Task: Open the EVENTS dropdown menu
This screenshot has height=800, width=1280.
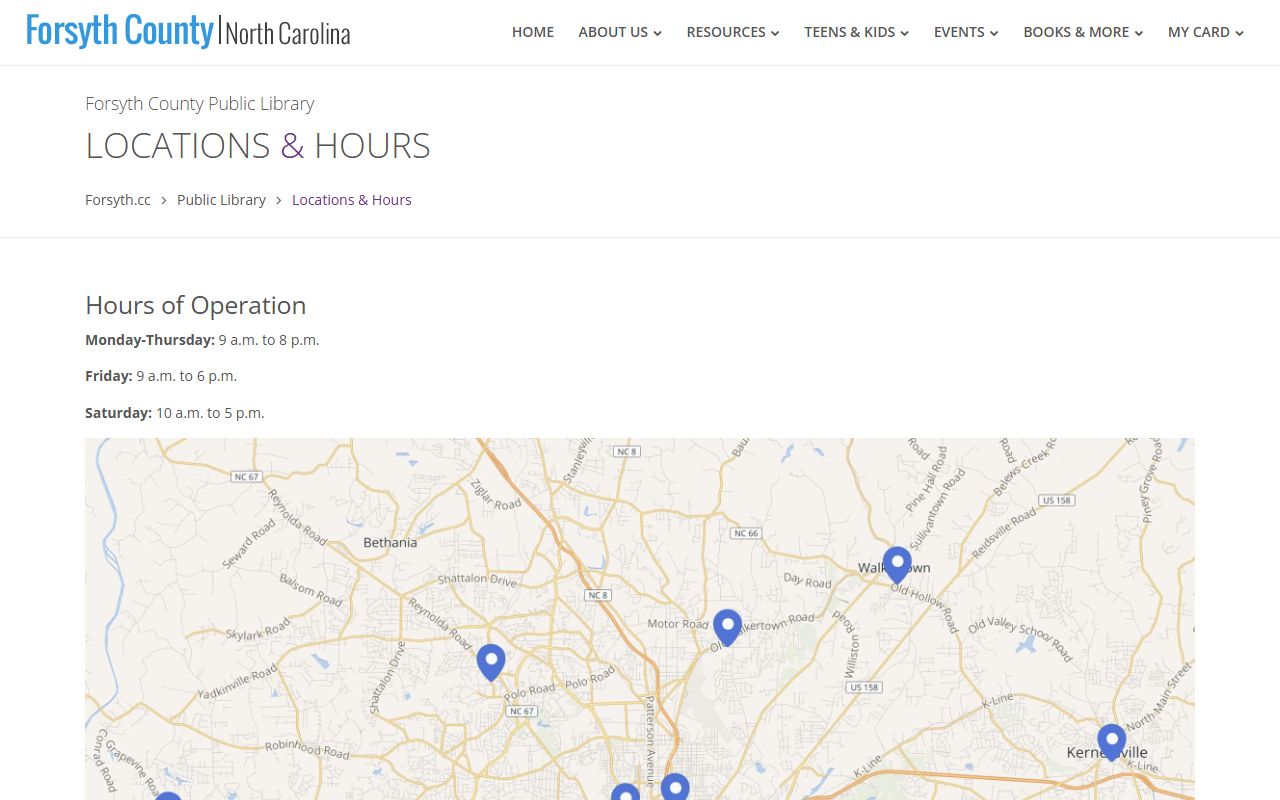Action: (966, 32)
